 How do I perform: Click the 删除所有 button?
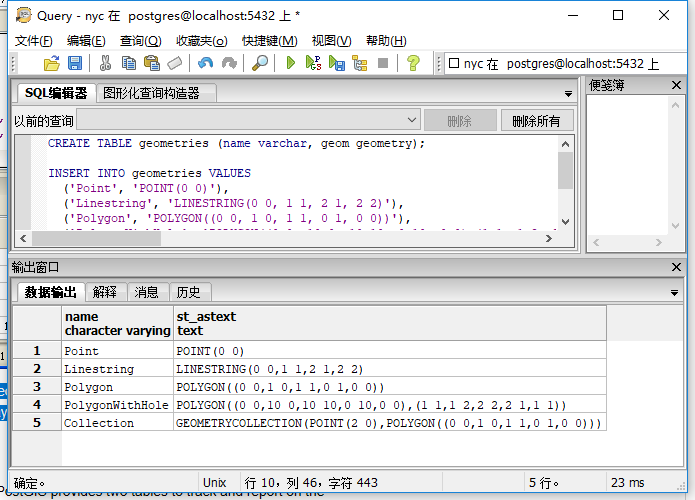point(536,121)
